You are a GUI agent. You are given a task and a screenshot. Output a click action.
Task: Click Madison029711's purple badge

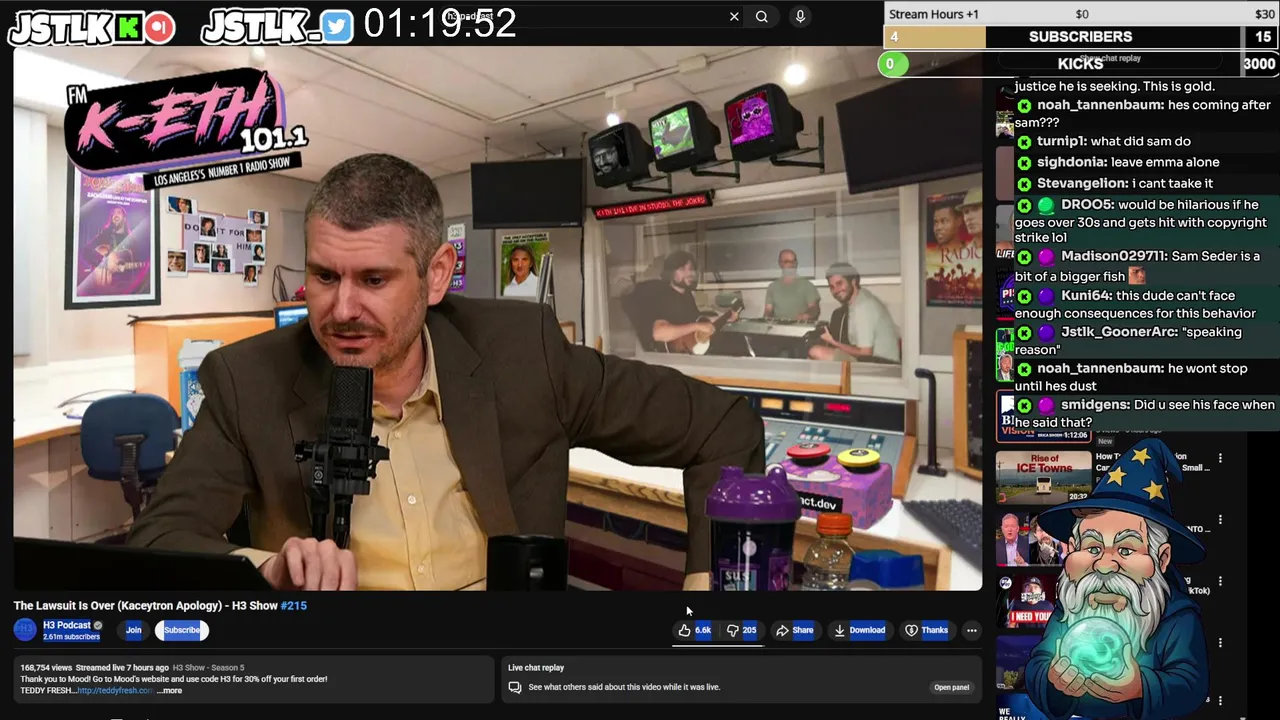pos(1045,257)
